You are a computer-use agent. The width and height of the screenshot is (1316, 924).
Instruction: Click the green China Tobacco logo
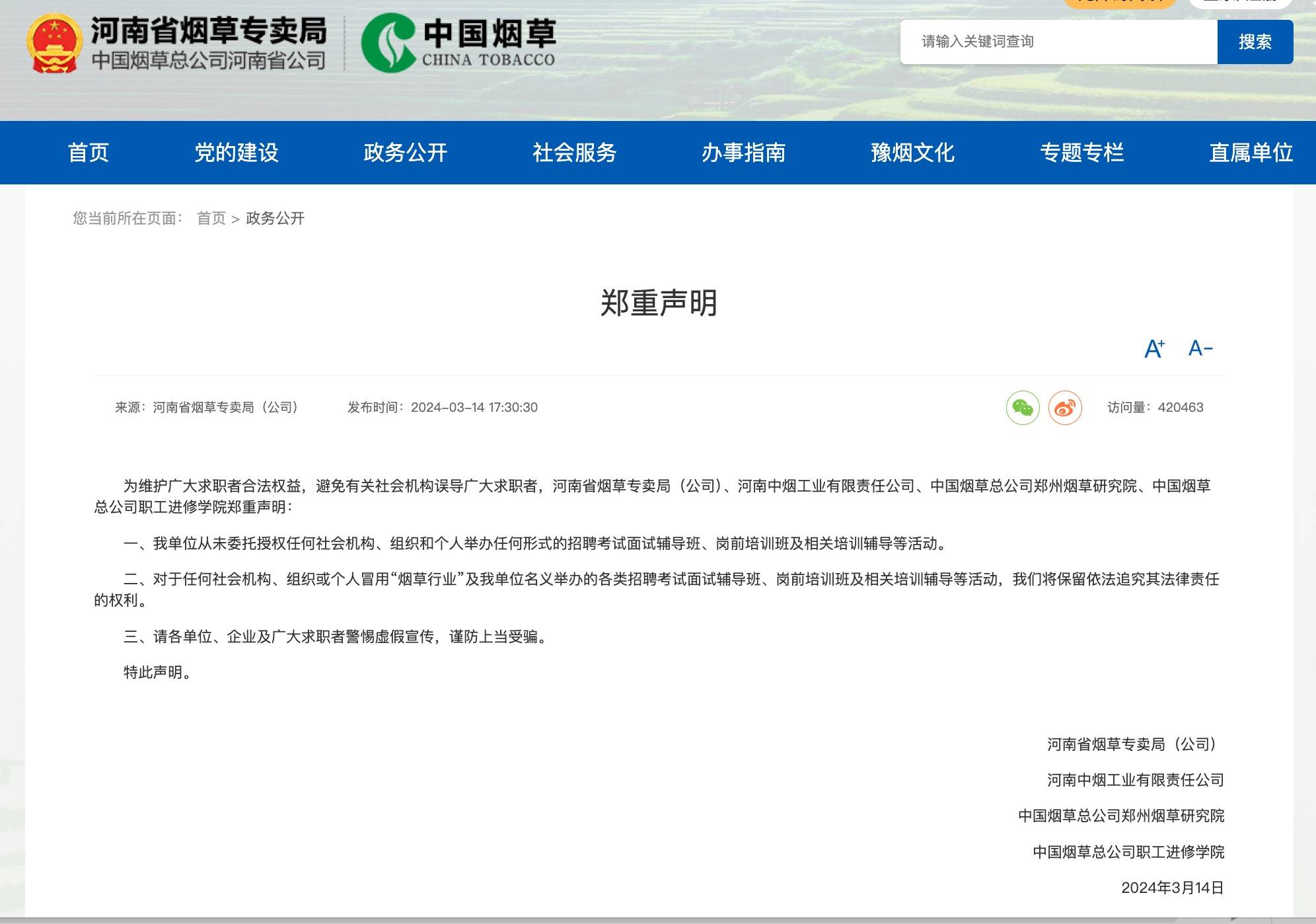[x=388, y=43]
